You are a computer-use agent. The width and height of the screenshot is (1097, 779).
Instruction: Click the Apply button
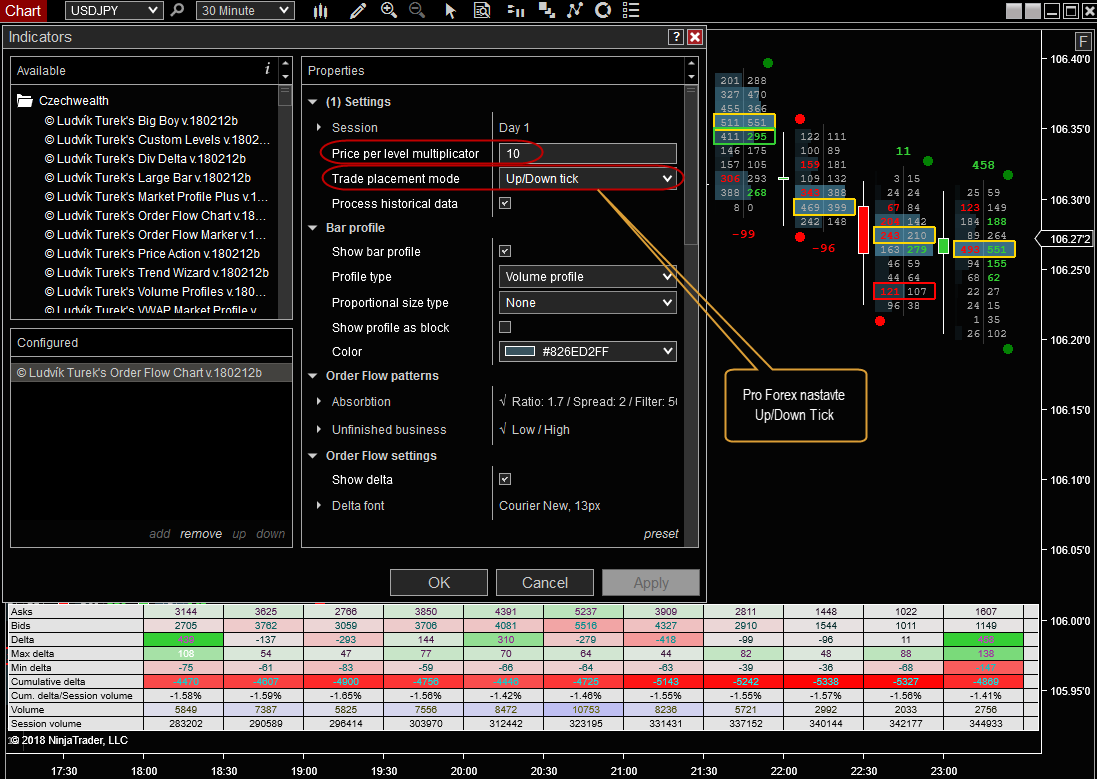pos(651,582)
